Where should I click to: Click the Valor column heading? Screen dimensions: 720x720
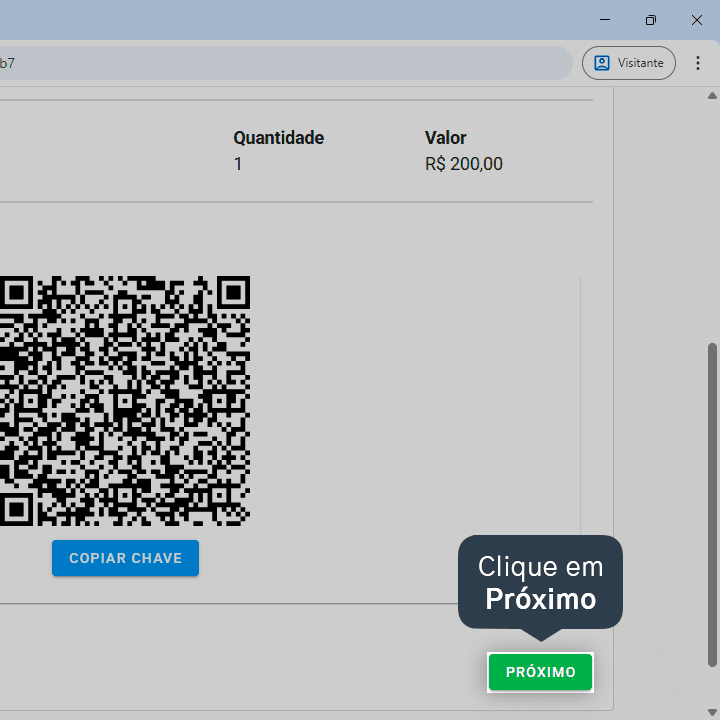coord(445,138)
